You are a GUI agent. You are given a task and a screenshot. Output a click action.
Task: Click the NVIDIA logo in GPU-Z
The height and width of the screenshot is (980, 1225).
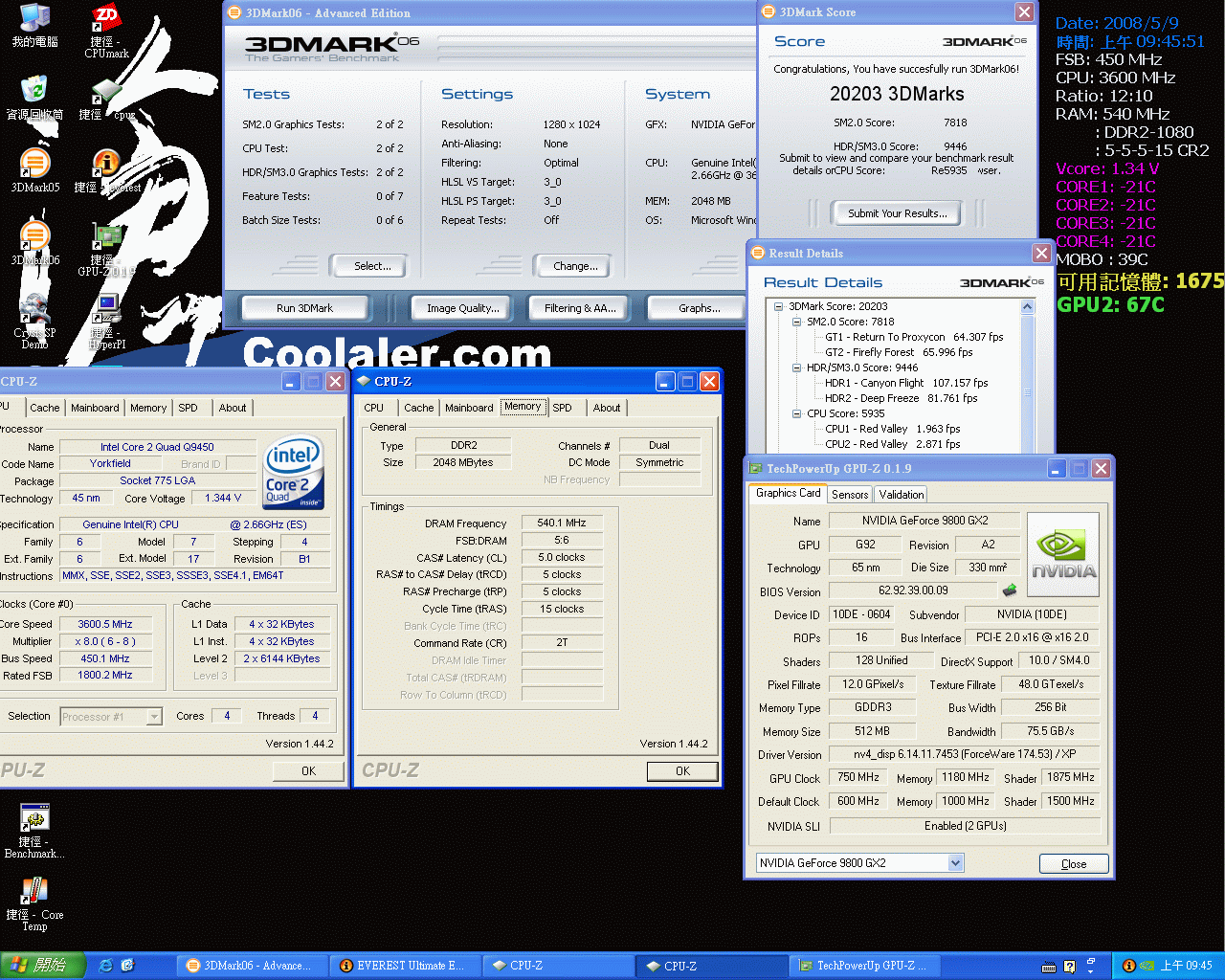tap(1063, 555)
